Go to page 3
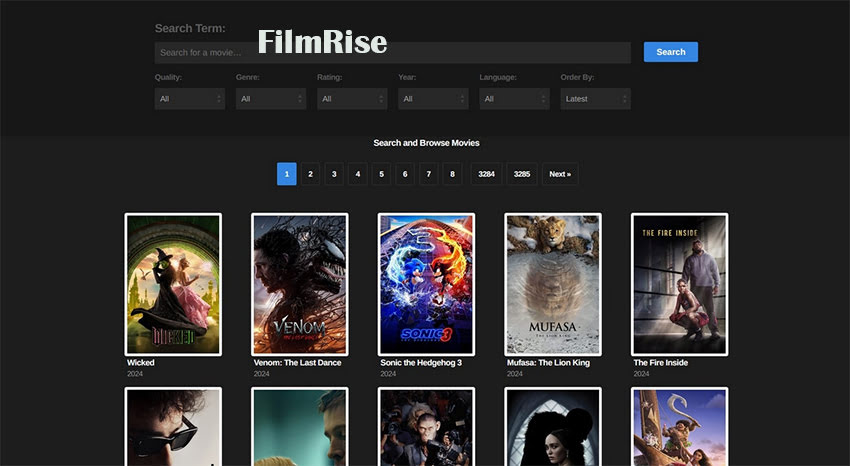Screen dimensions: 850x466 (x=334, y=174)
